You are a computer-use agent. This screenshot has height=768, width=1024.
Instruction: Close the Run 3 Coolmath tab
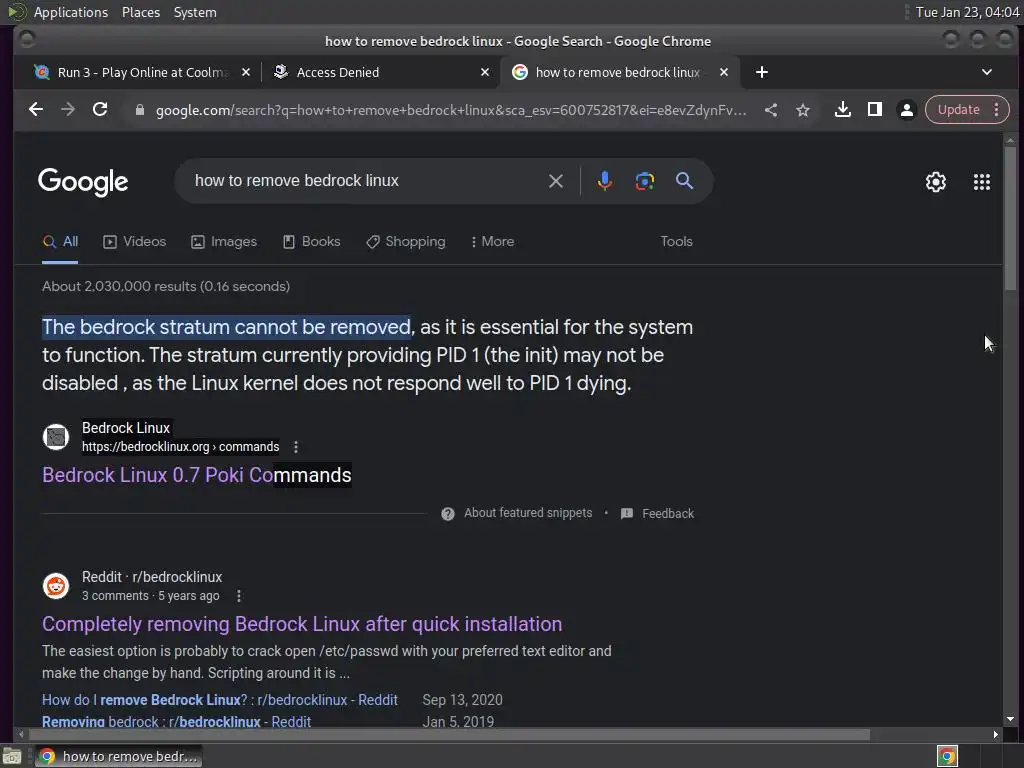(246, 72)
